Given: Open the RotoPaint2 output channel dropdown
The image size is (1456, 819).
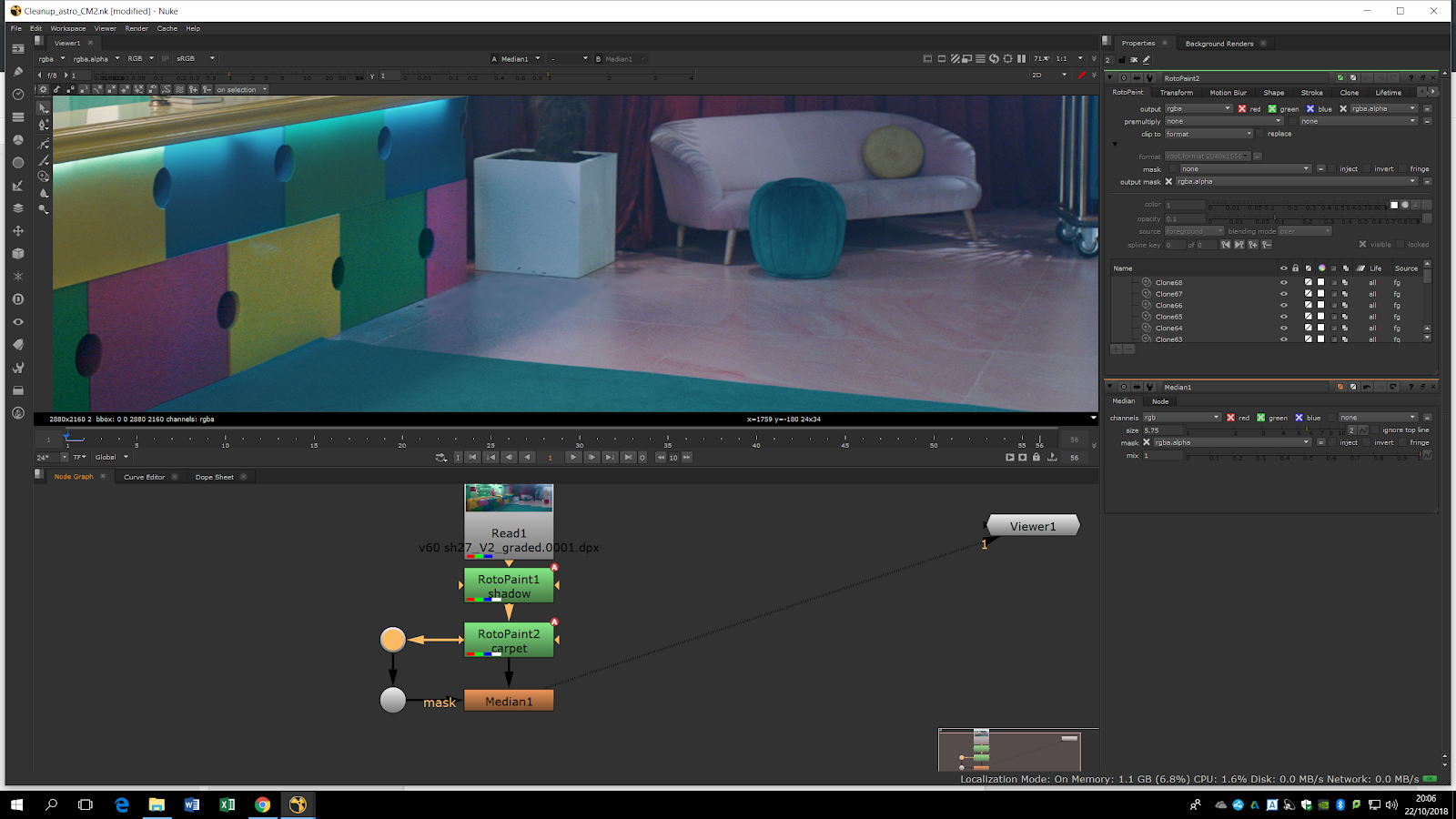Looking at the screenshot, I should point(1198,109).
